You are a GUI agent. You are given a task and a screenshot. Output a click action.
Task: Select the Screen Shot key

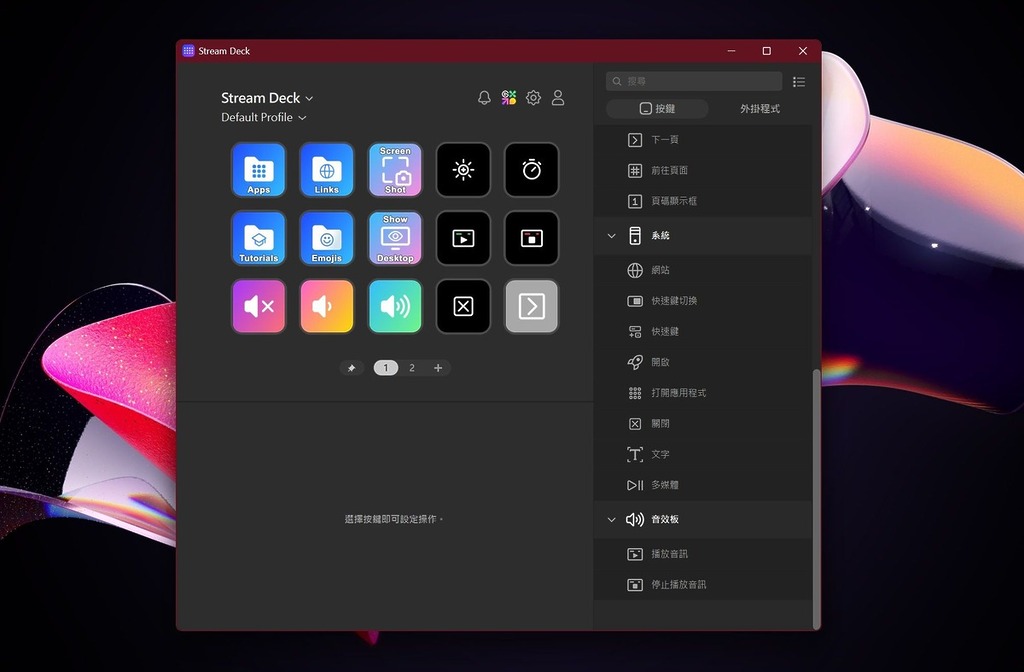click(x=395, y=169)
